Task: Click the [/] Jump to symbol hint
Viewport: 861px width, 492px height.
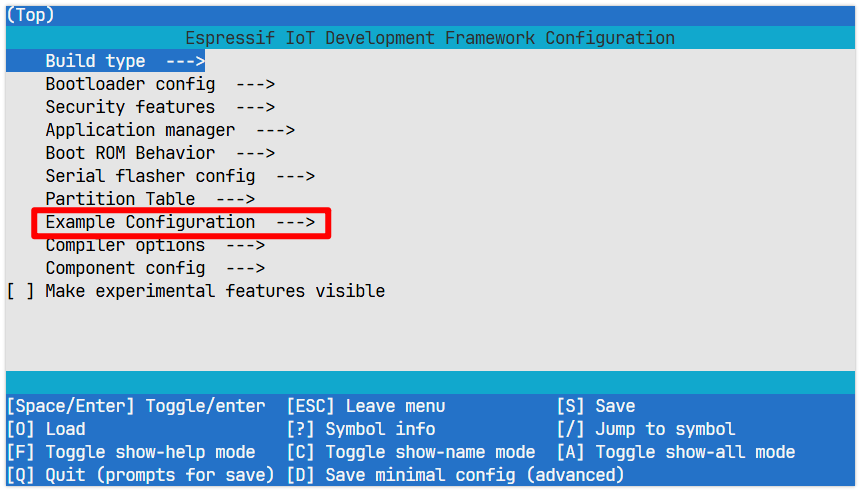Action: [x=646, y=429]
